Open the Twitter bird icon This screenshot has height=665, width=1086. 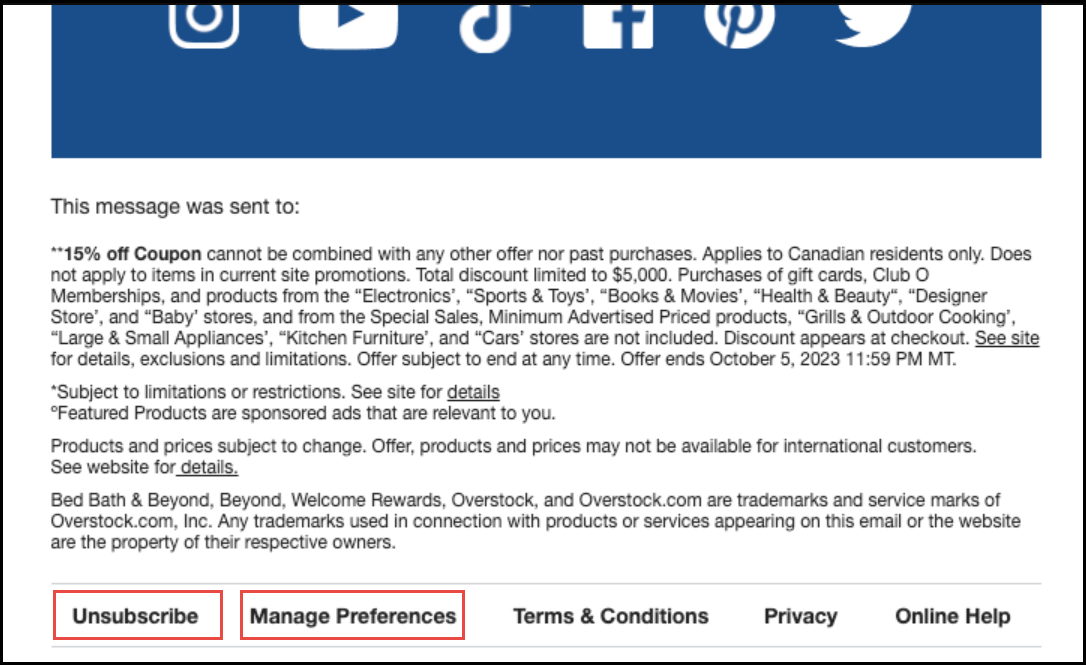[873, 18]
